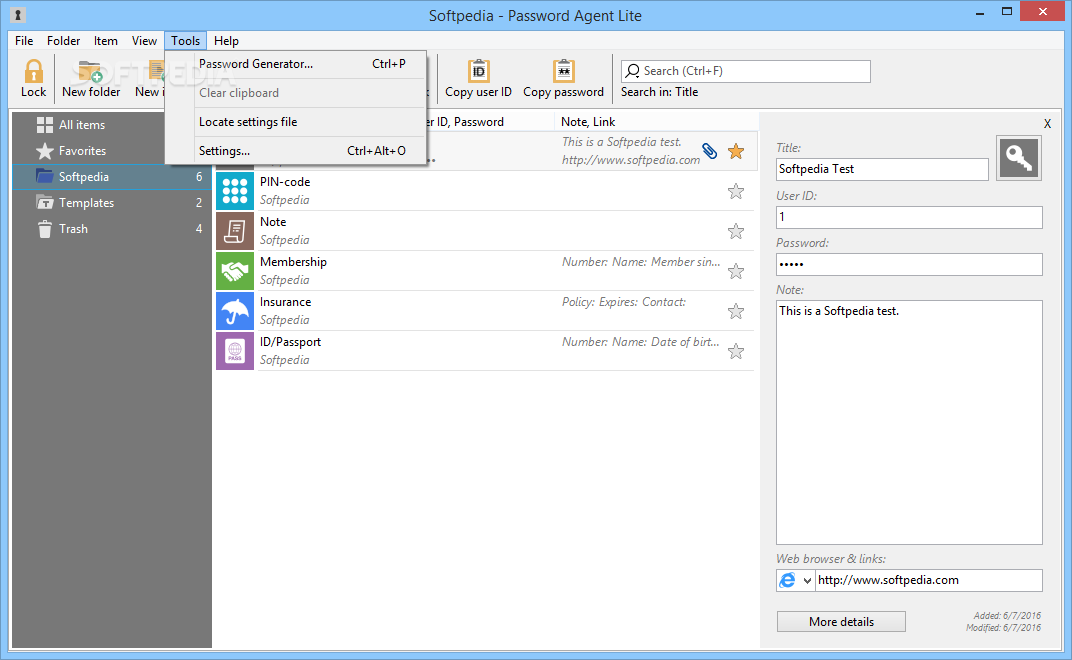Screen dimensions: 1072x660
Task: Click the Password field
Action: point(909,264)
